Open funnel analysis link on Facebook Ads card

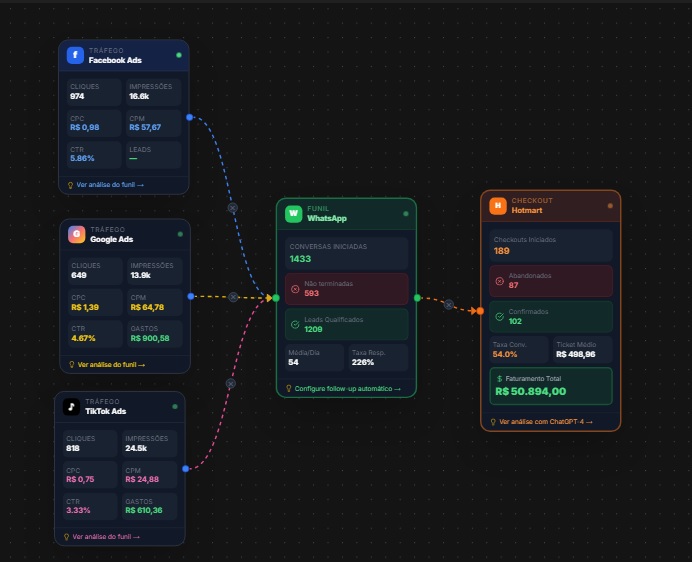click(110, 185)
